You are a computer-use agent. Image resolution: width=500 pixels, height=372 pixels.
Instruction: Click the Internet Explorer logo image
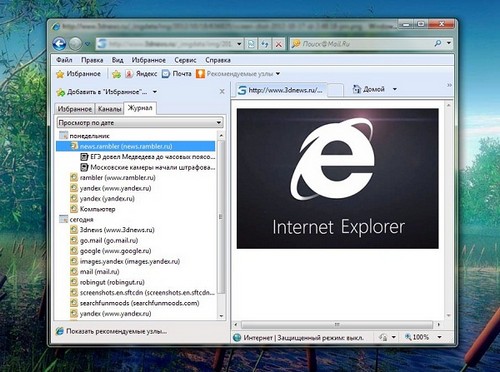tap(337, 178)
